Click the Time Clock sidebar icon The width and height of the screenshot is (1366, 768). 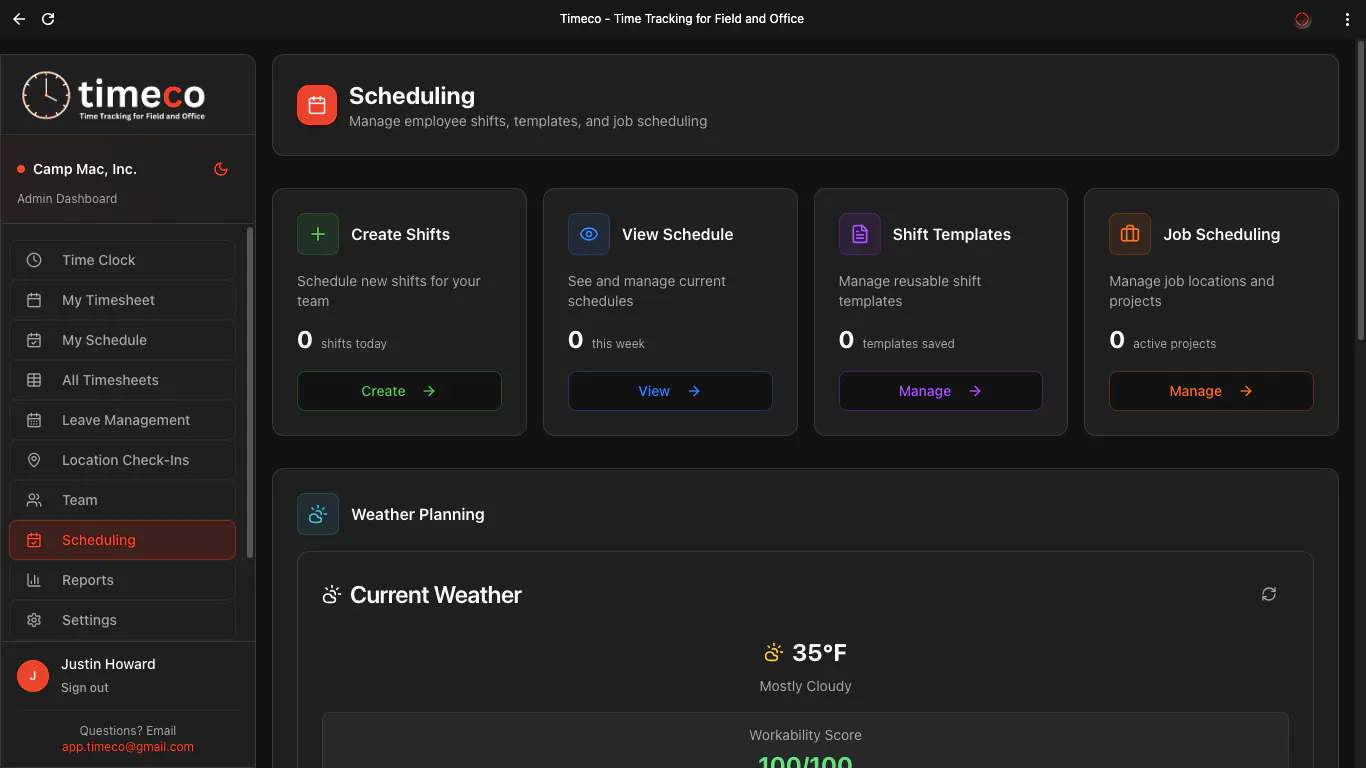34,260
